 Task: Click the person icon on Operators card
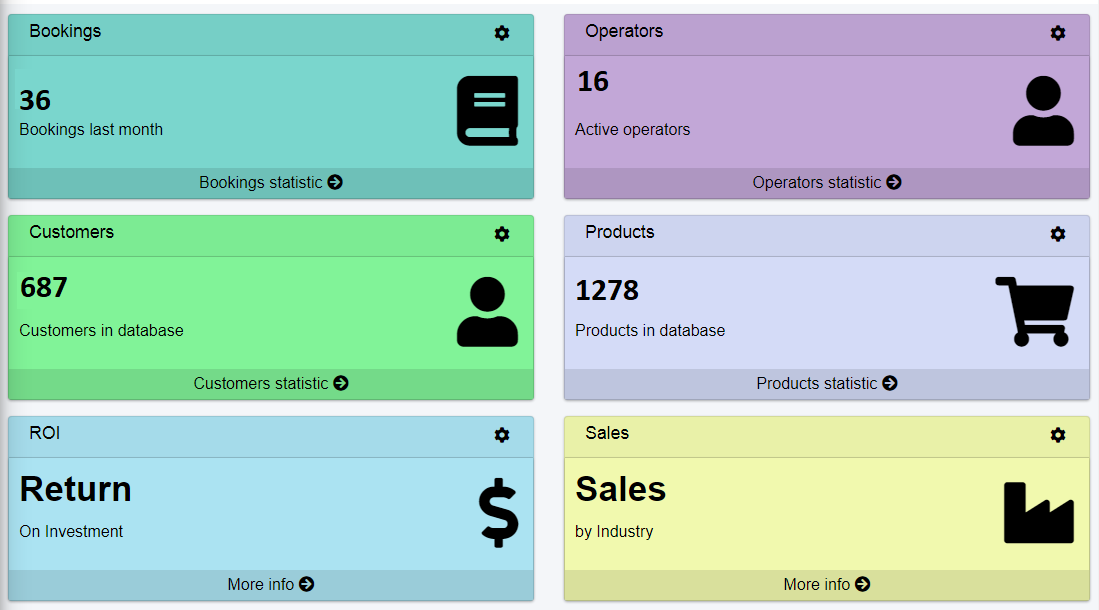tap(1043, 110)
